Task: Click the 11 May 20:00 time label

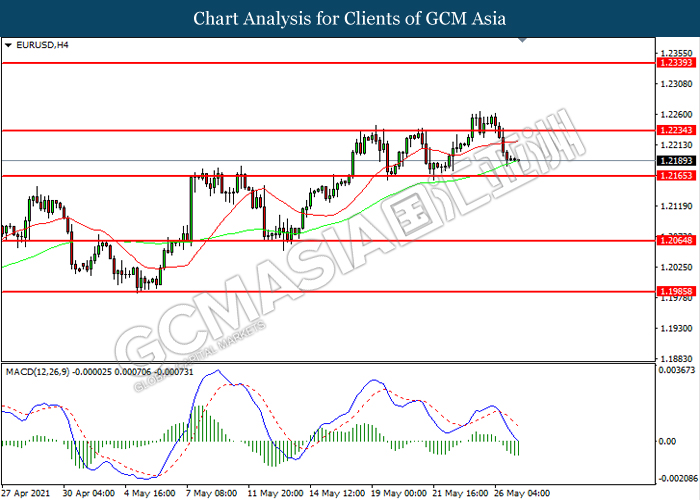Action: (x=275, y=494)
